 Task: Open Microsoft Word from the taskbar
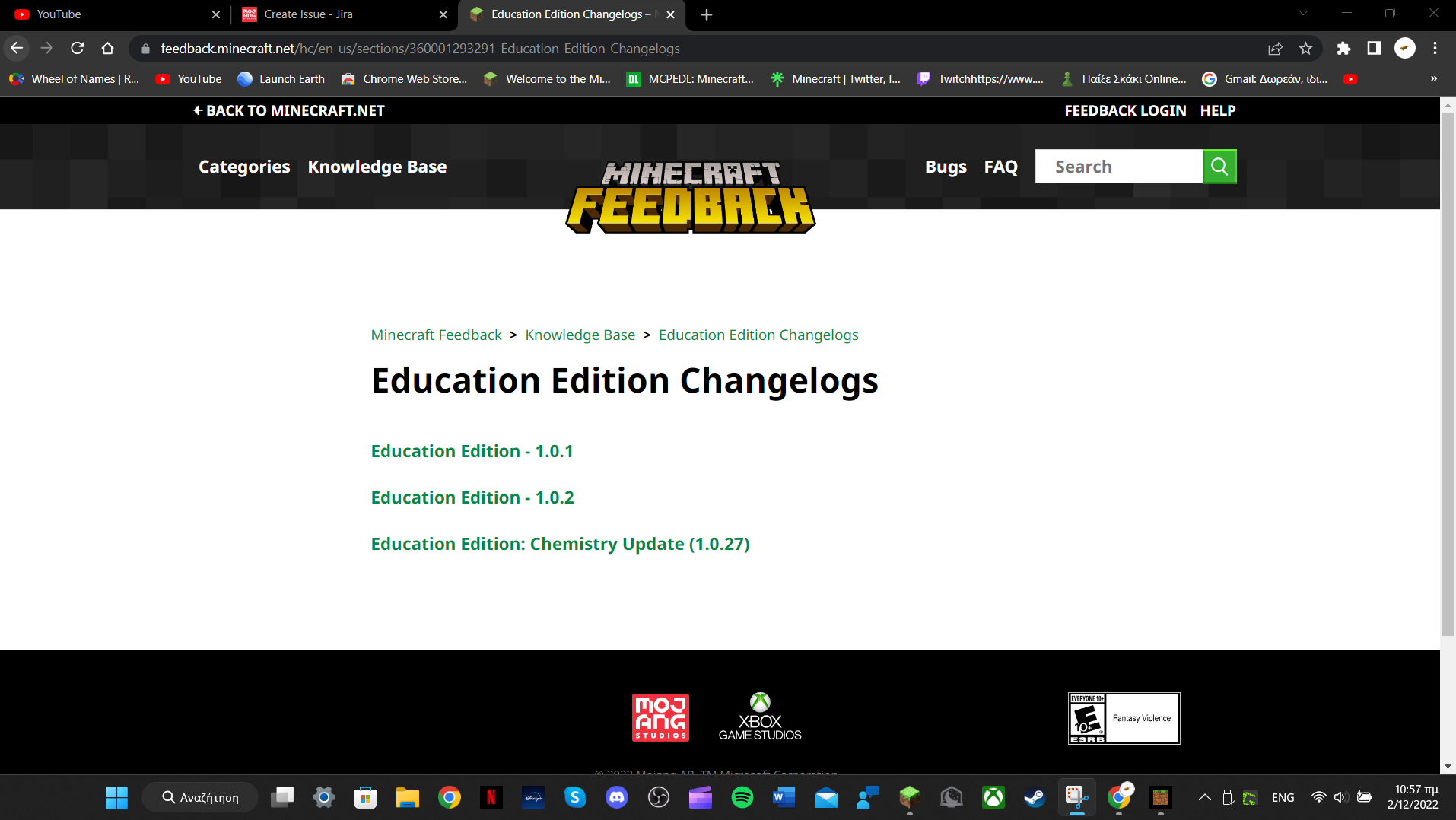(x=784, y=797)
